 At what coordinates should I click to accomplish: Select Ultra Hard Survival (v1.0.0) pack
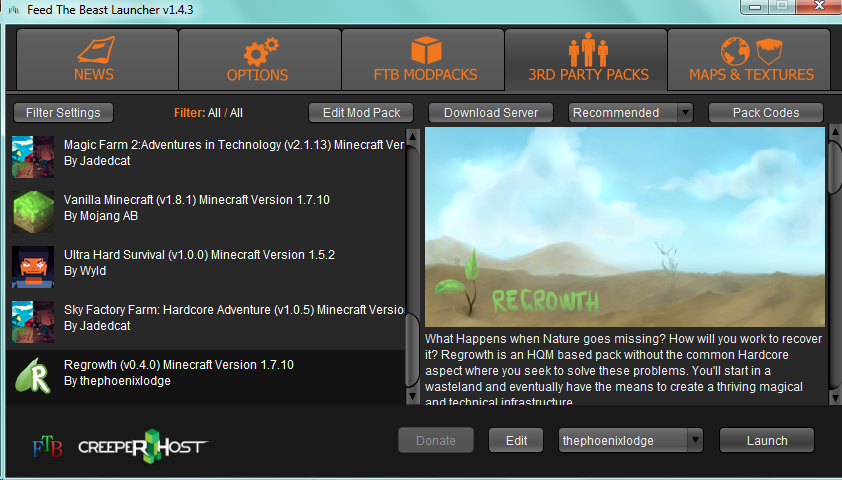tap(206, 267)
